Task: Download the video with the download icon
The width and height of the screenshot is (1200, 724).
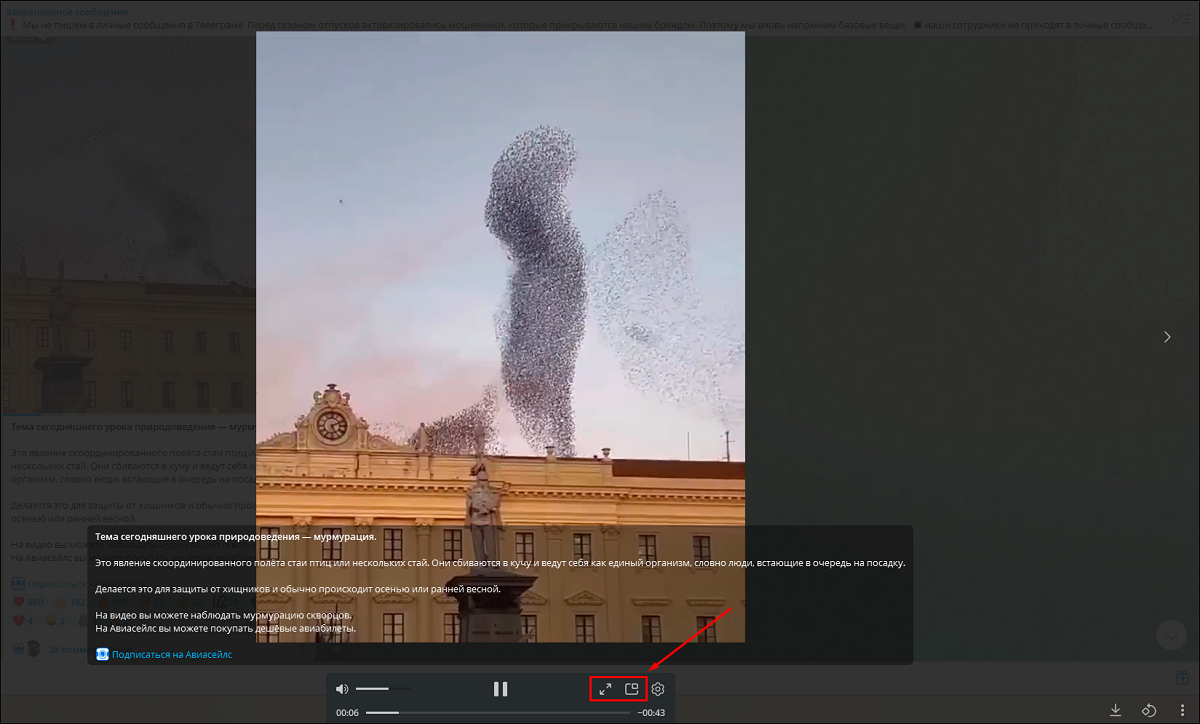Action: click(x=1116, y=710)
